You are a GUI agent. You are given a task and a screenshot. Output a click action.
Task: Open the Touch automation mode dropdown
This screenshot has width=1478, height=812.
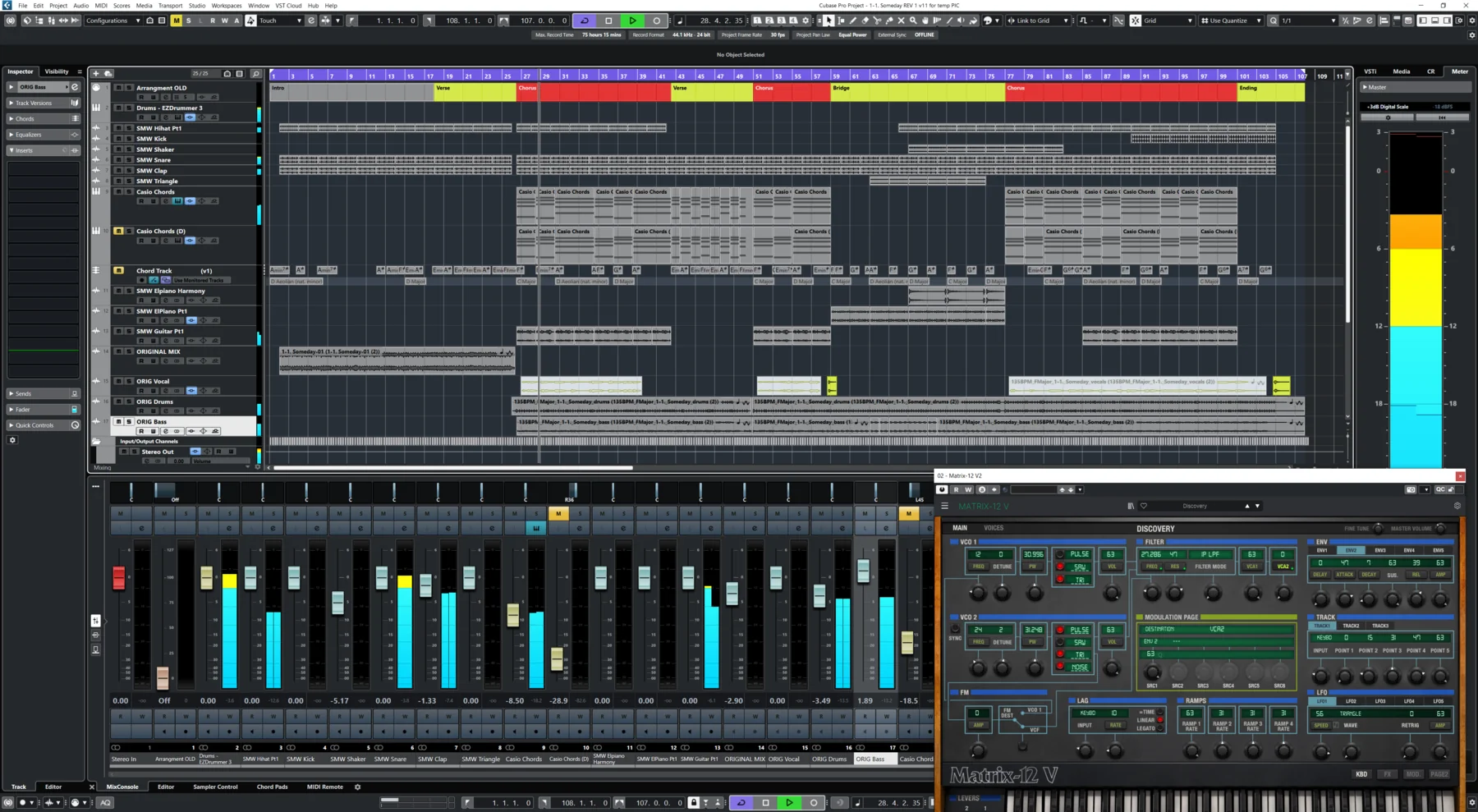pos(280,21)
